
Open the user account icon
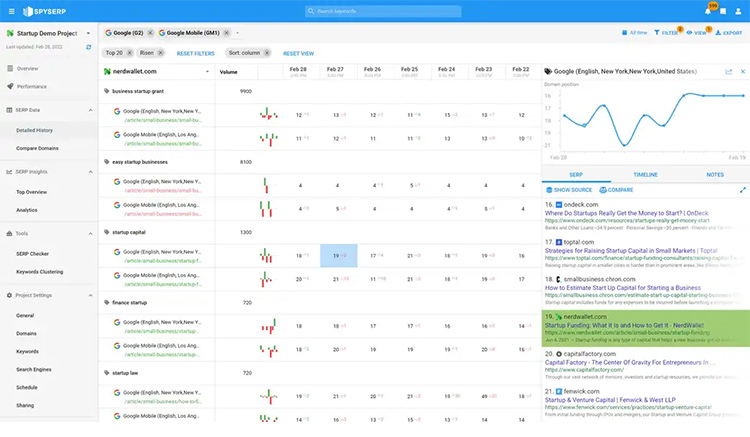click(739, 11)
